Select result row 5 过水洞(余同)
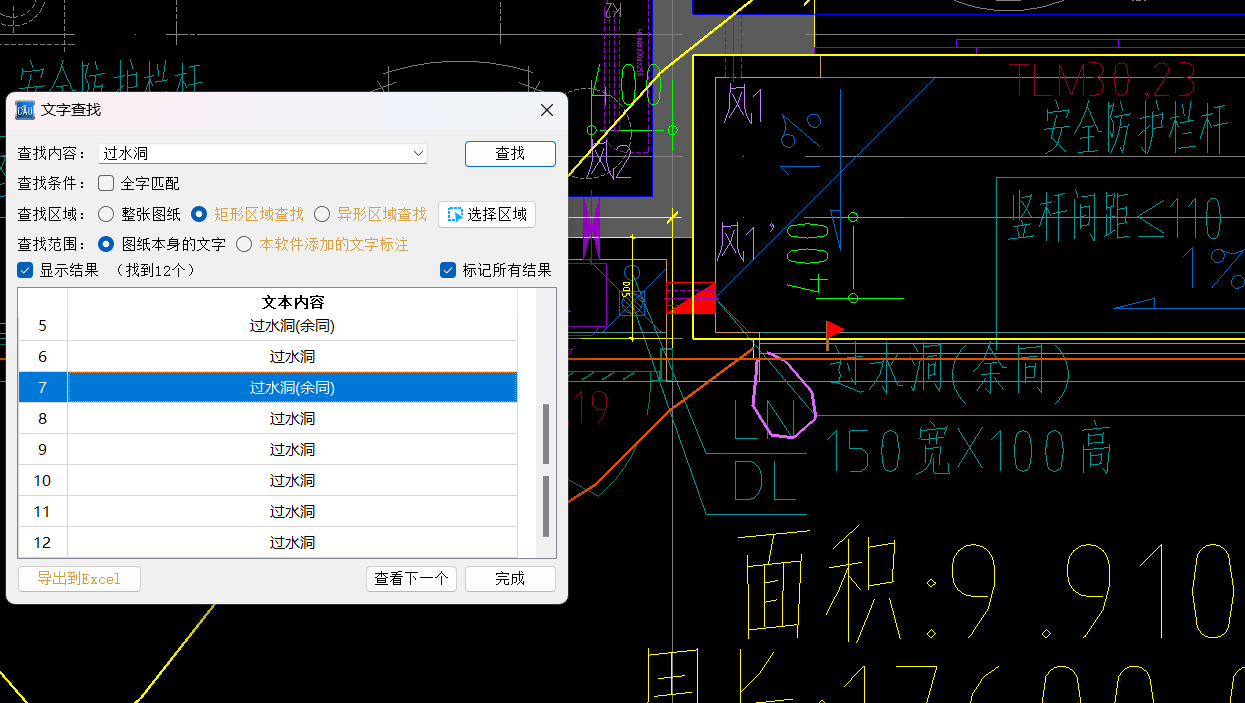Screen dimensions: 1245x703 (x=268, y=325)
